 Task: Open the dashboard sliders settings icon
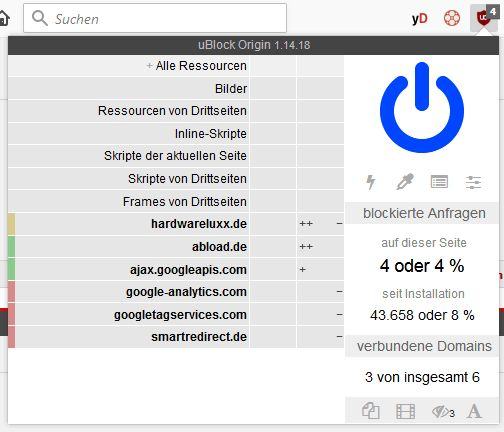(x=473, y=182)
